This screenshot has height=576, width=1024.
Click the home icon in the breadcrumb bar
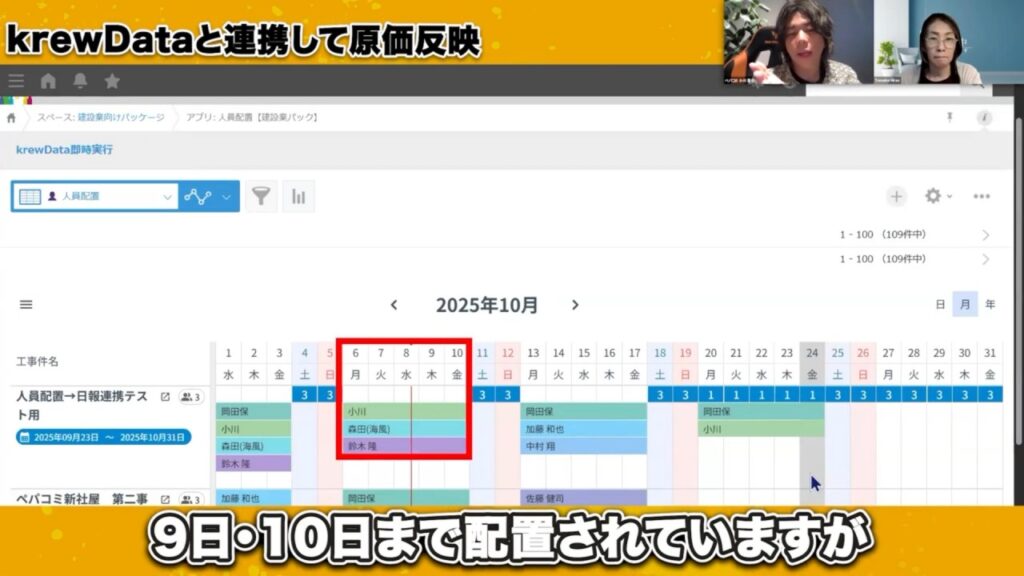[12, 118]
